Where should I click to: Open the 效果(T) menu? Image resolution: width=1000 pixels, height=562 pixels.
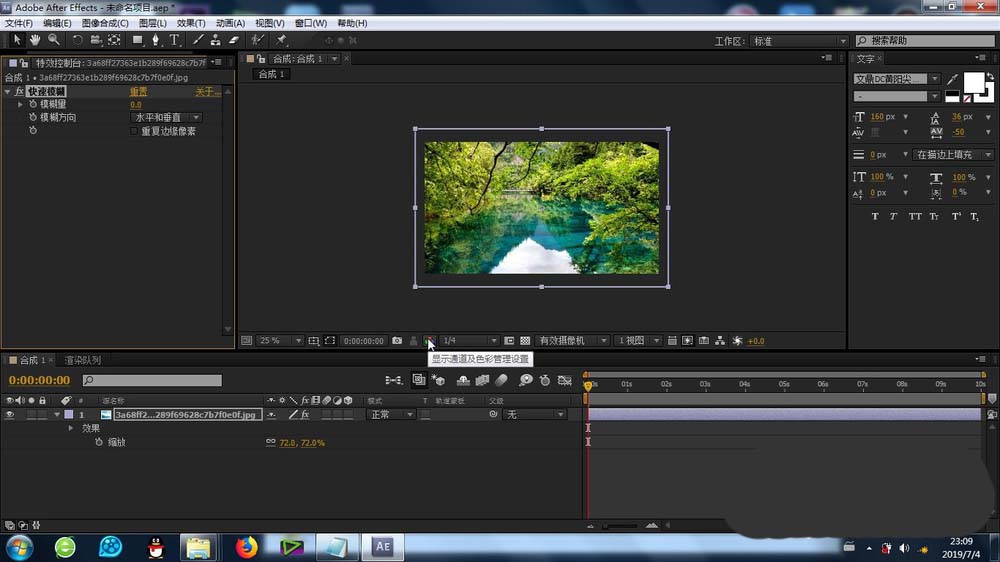pos(191,23)
